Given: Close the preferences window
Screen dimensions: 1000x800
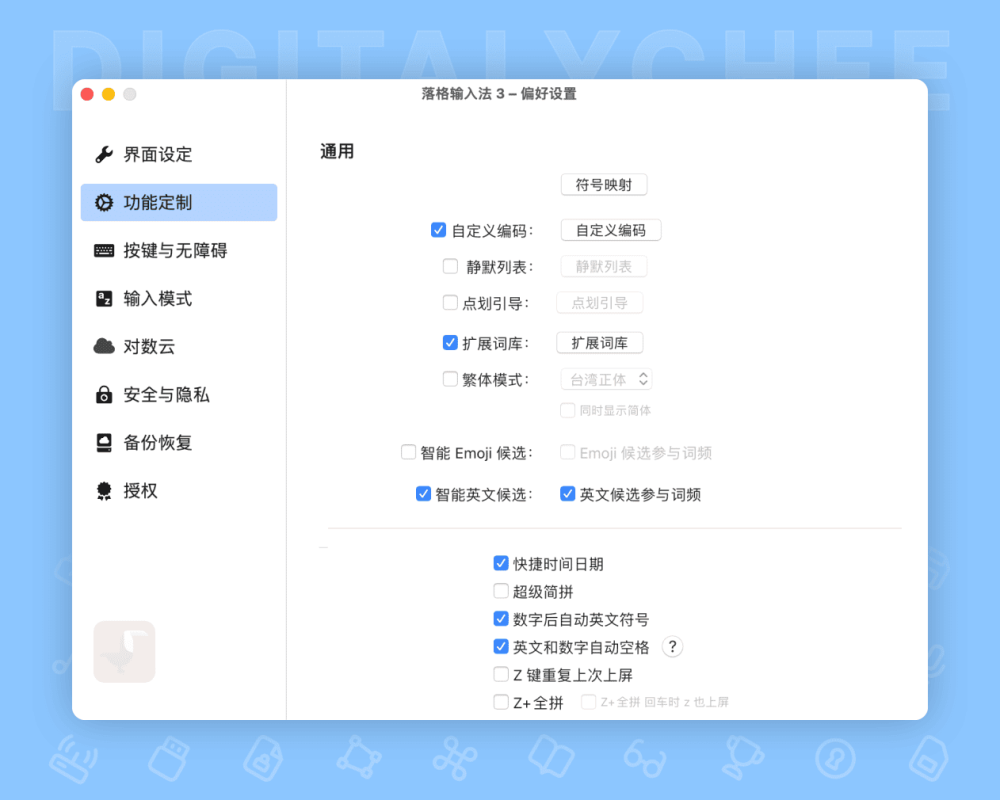Looking at the screenshot, I should click(x=87, y=94).
